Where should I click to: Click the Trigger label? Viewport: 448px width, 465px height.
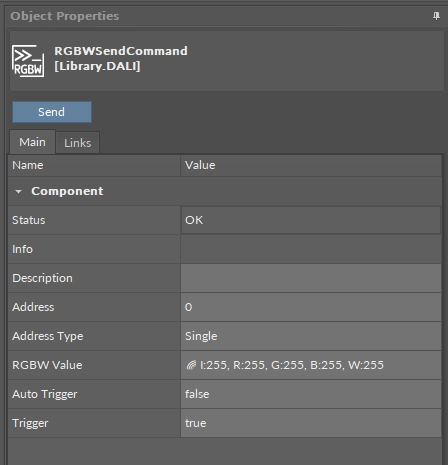coord(30,423)
